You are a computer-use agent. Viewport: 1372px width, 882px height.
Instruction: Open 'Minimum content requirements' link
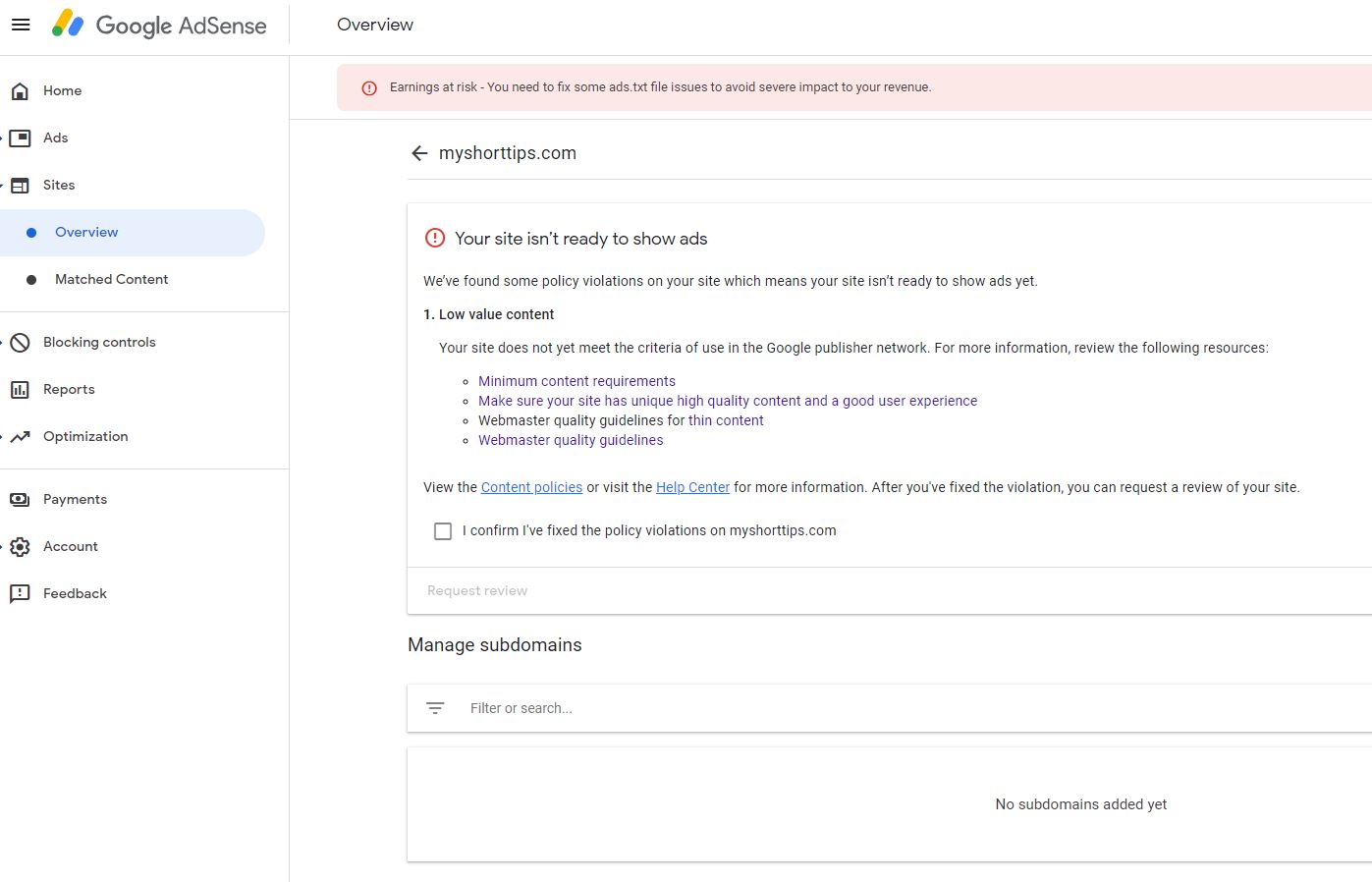(x=576, y=381)
